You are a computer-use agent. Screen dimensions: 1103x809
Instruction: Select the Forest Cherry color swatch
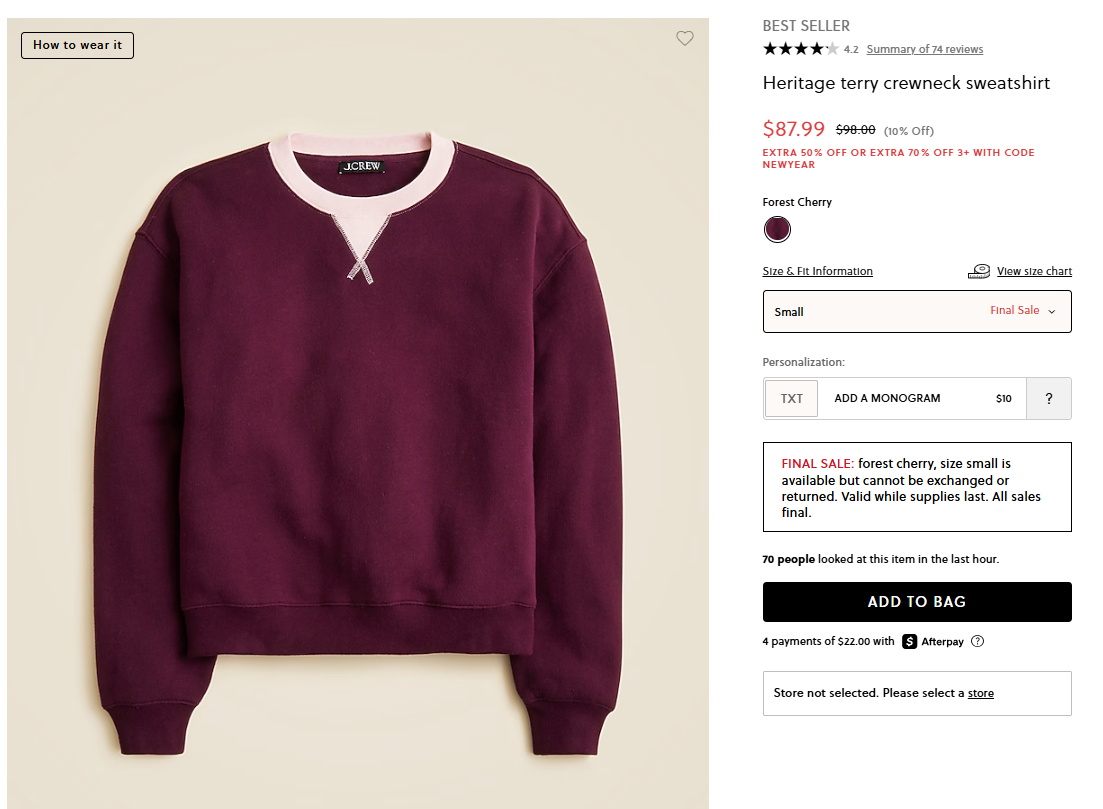pyautogui.click(x=777, y=230)
